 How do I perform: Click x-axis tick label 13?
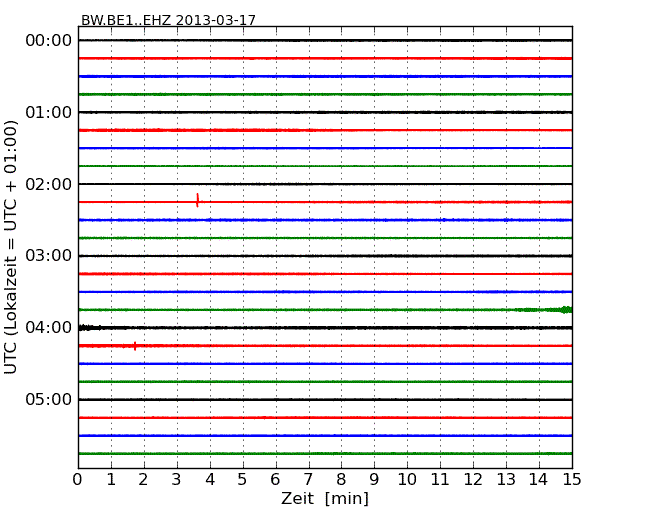tap(506, 480)
